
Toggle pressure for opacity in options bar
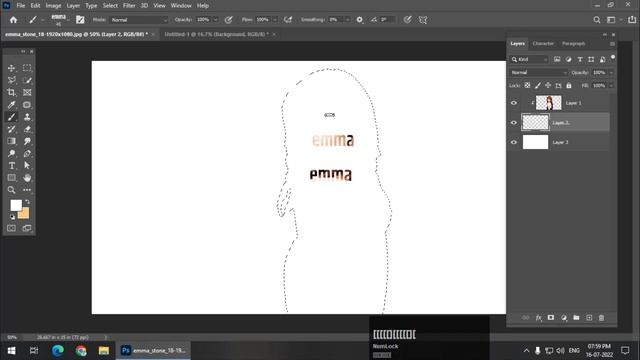pos(229,20)
